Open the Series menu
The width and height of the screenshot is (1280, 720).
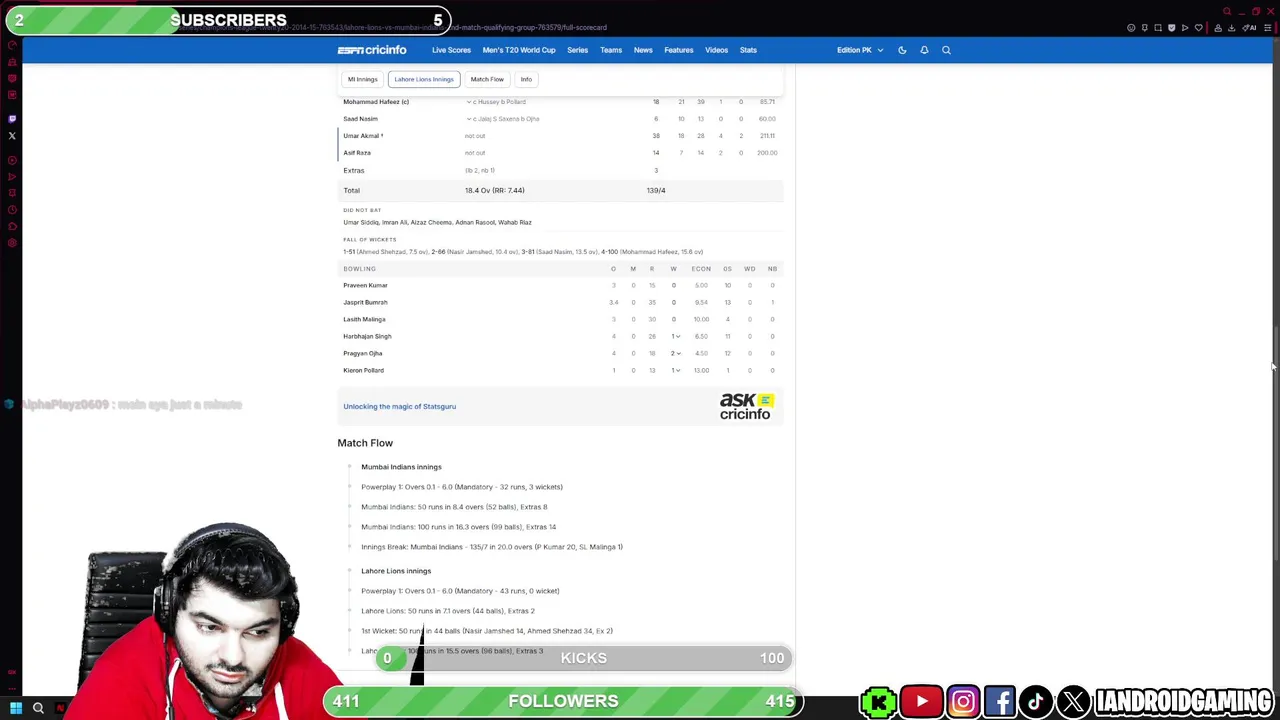pos(578,50)
